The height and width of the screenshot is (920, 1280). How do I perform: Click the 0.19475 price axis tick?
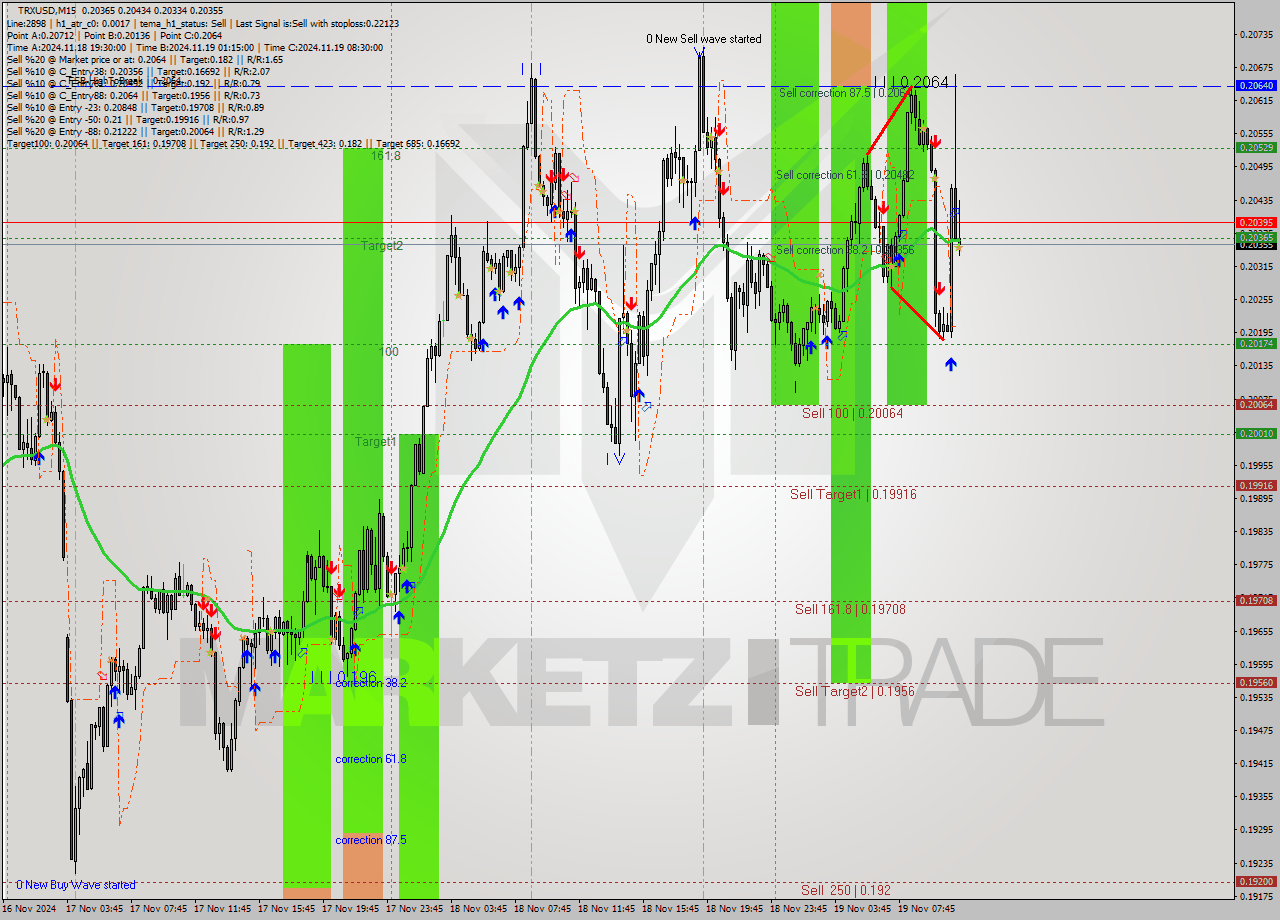click(x=1256, y=731)
